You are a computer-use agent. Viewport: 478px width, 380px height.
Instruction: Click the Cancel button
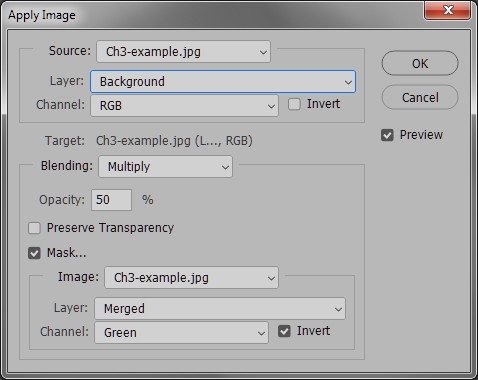[420, 97]
